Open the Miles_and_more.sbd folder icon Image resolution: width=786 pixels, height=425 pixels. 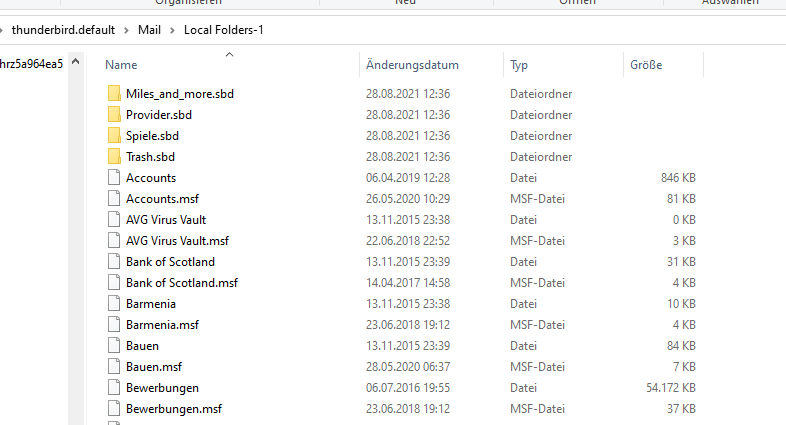(x=114, y=94)
